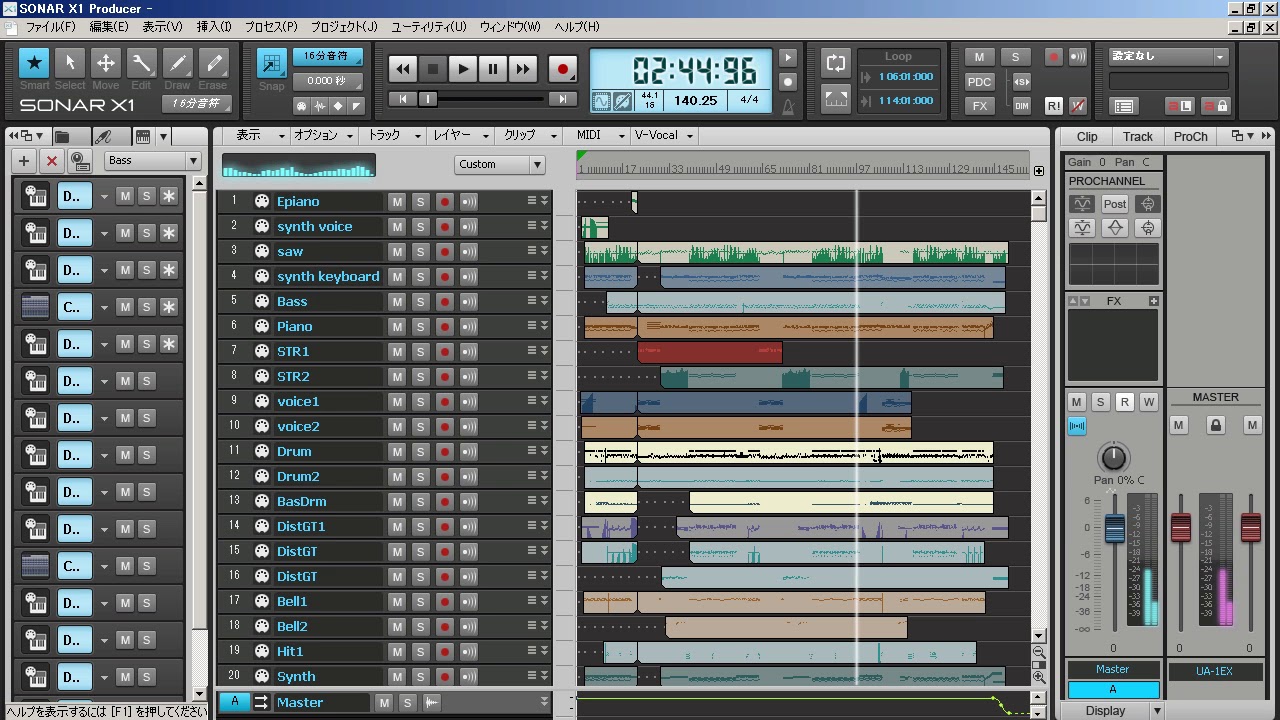Click the audio engine icon in Mix module
The height and width of the screenshot is (720, 1280).
point(1078,57)
